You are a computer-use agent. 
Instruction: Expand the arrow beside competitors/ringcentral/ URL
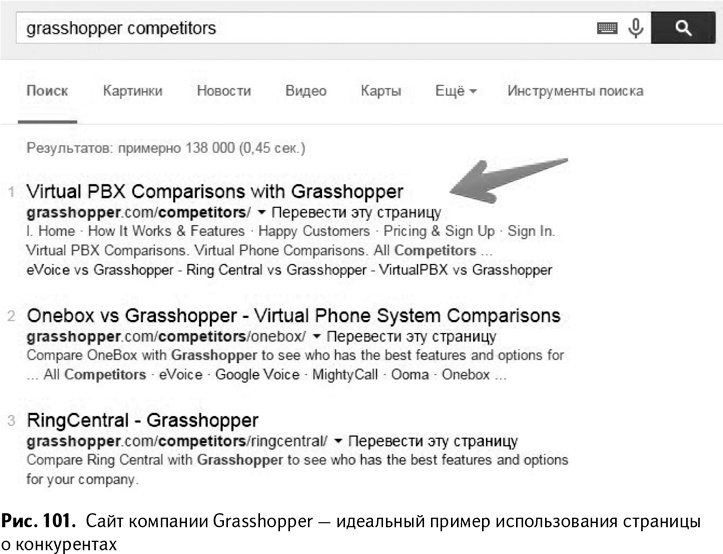[x=338, y=441]
